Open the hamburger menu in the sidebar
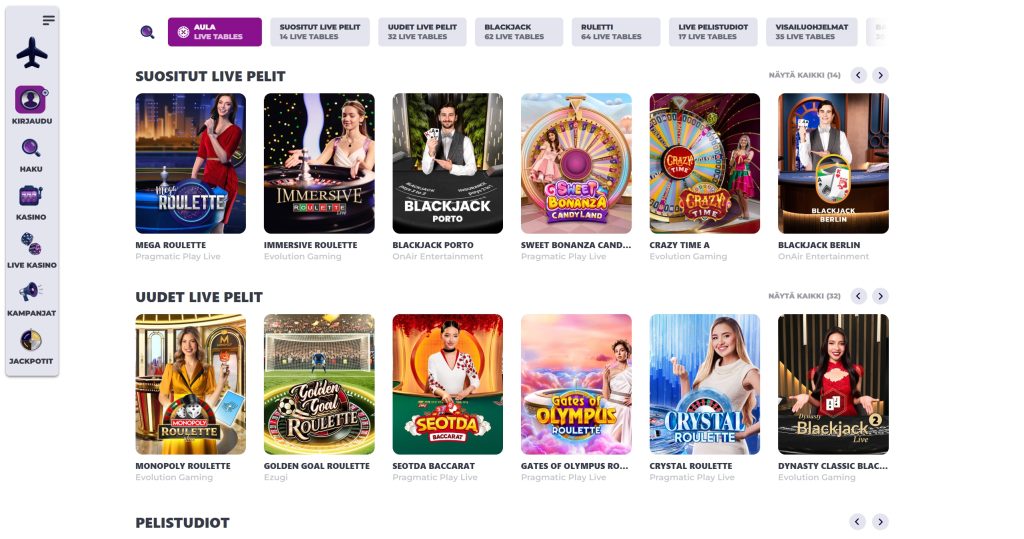This screenshot has width=1024, height=539. pyautogui.click(x=48, y=20)
